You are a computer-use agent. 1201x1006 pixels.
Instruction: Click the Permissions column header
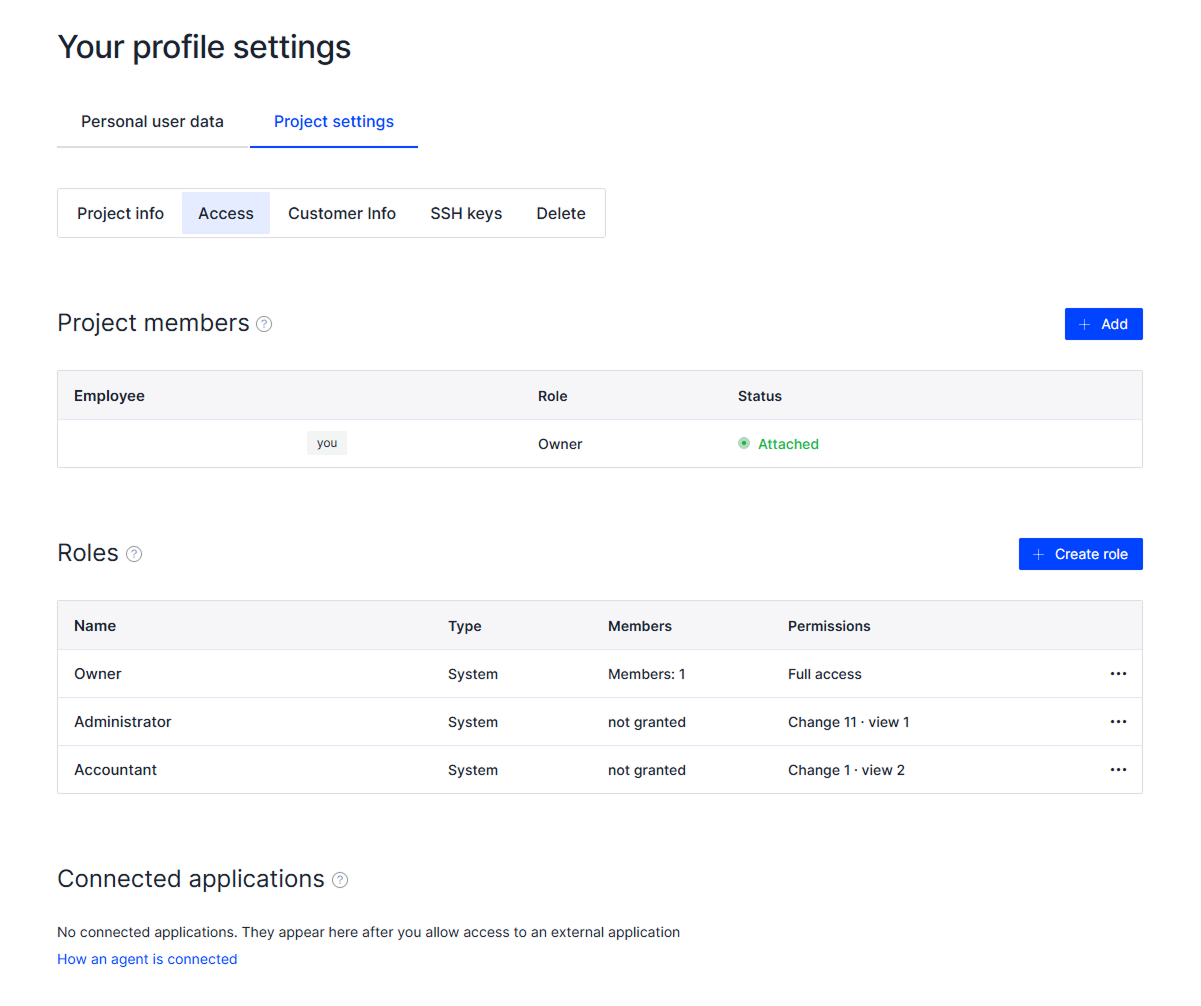tap(829, 626)
